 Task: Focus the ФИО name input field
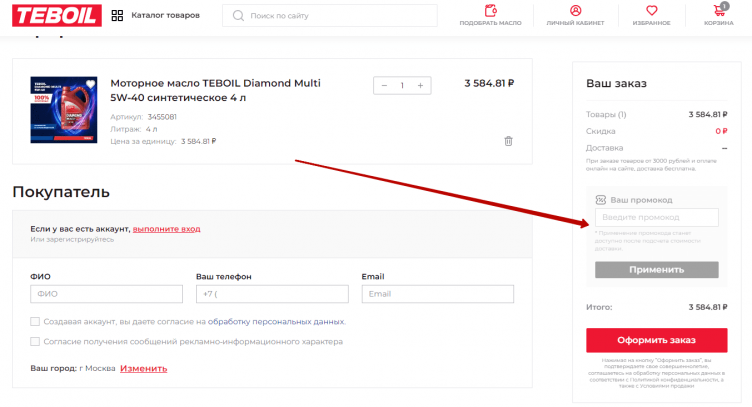tap(107, 294)
